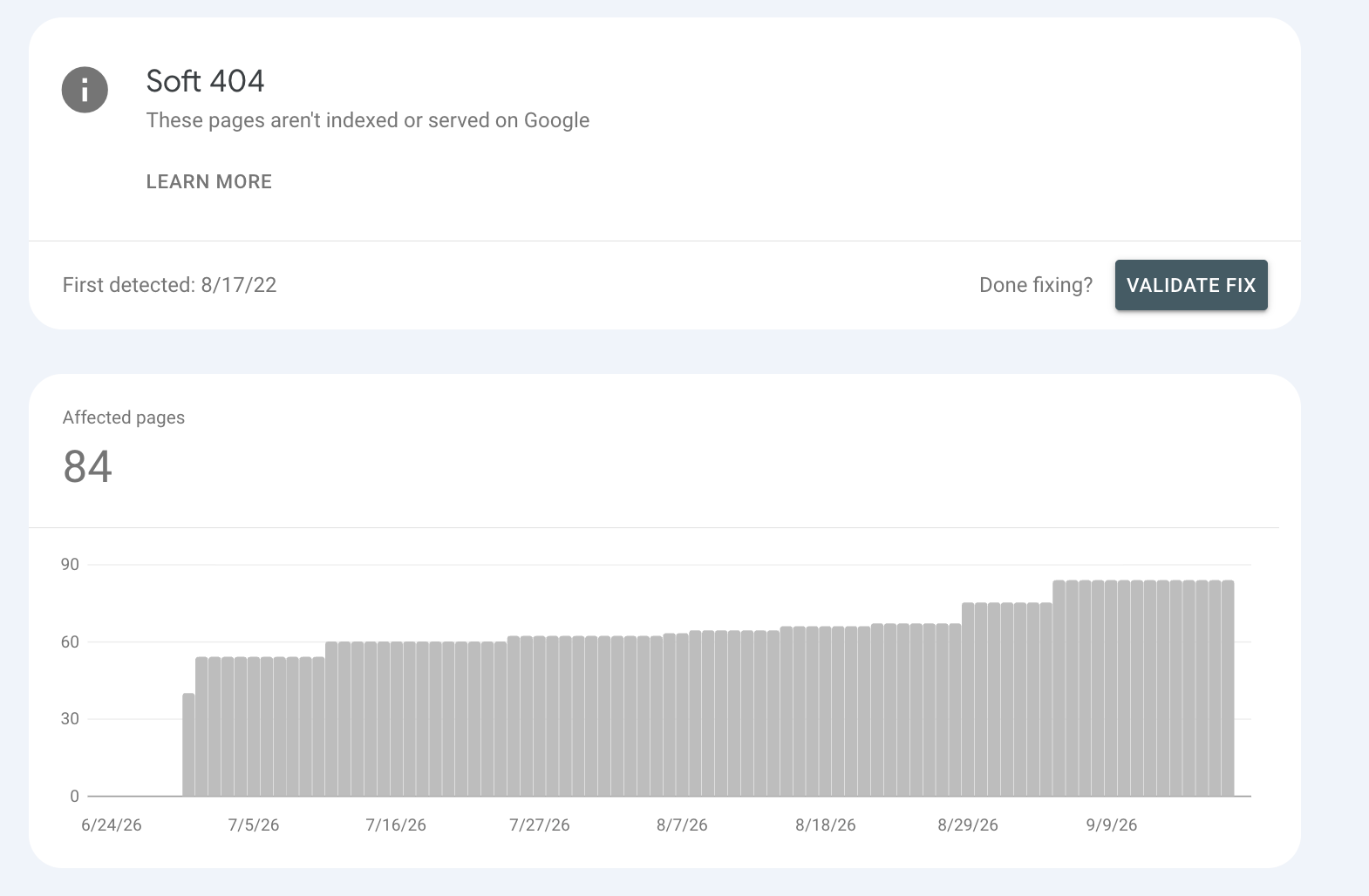Click the 'Done fixing?' label
The width and height of the screenshot is (1369, 896).
tap(1036, 285)
